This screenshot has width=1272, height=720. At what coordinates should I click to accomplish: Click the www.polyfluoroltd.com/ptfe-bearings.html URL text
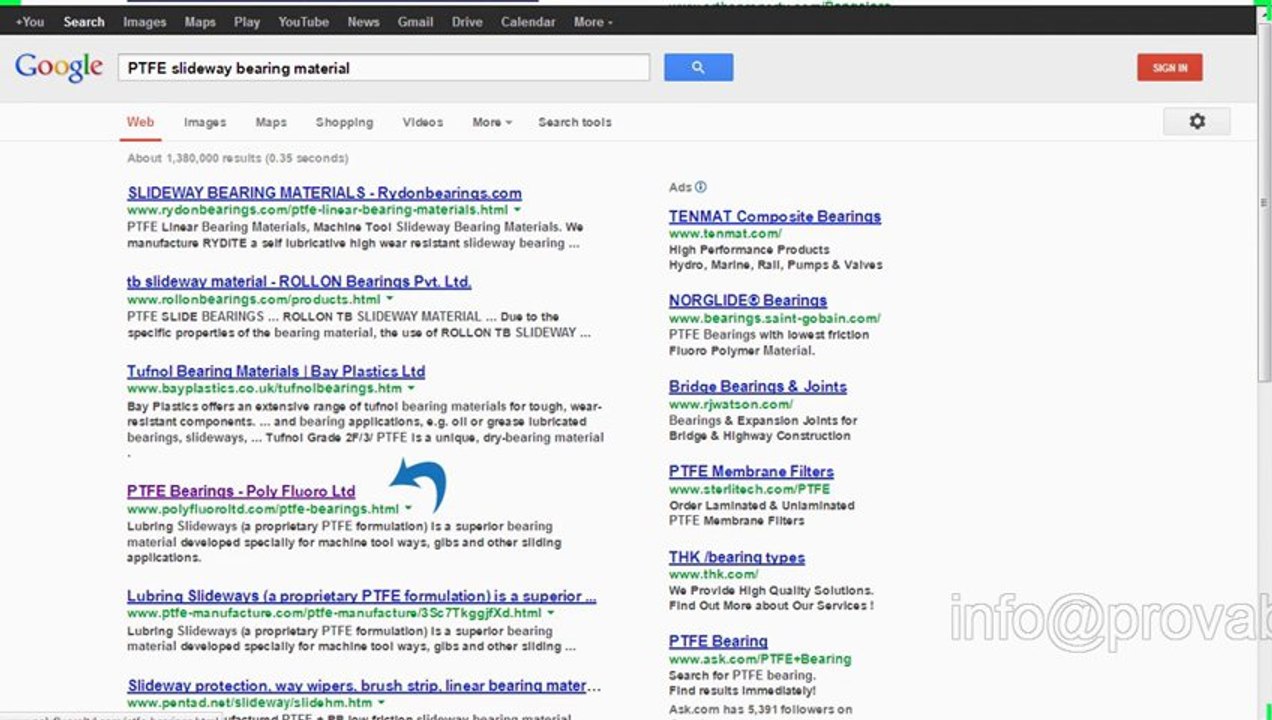tap(263, 509)
